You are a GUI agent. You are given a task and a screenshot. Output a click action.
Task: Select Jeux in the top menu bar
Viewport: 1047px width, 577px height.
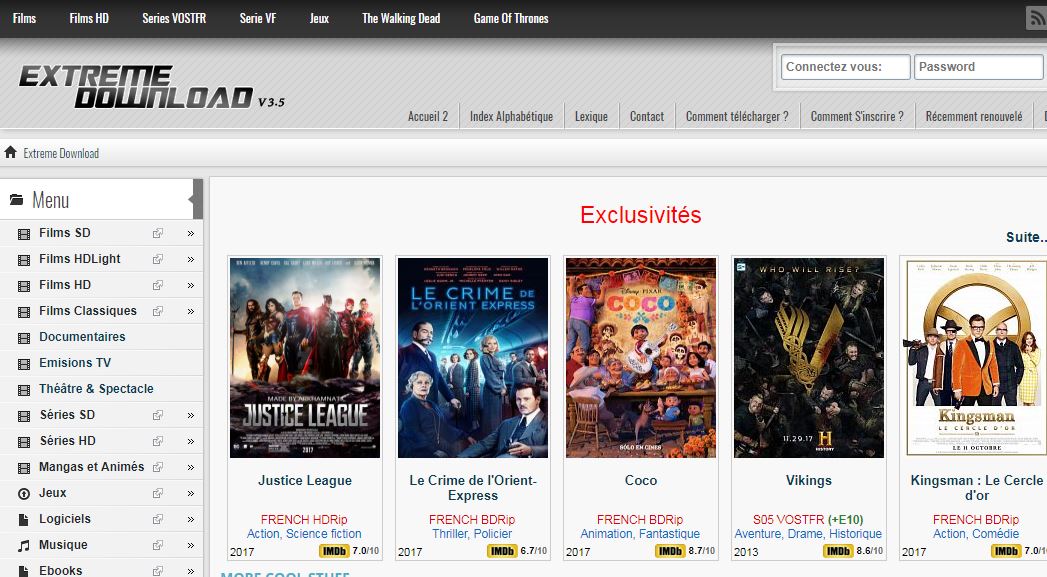pyautogui.click(x=319, y=19)
